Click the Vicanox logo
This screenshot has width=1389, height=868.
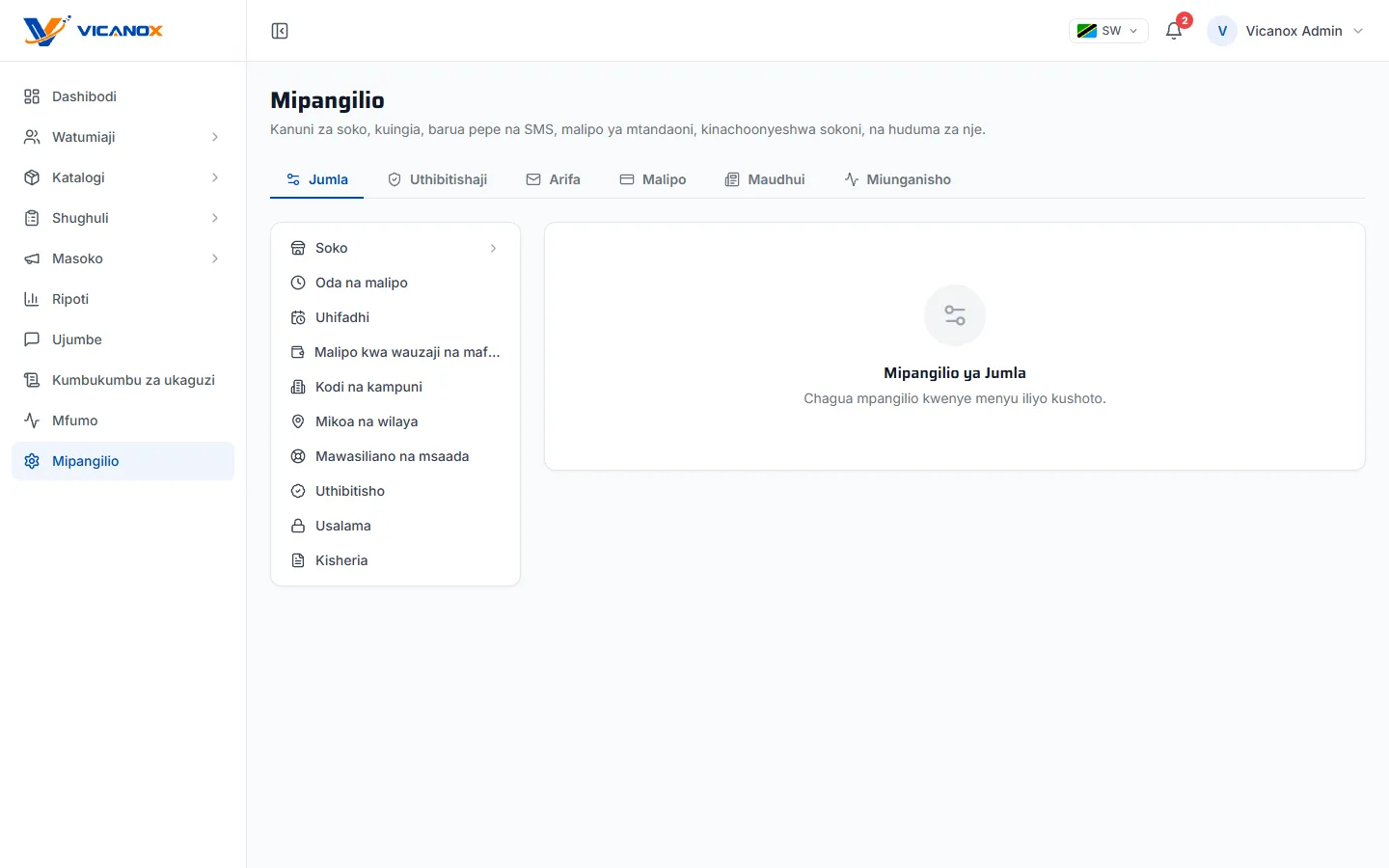tap(93, 31)
